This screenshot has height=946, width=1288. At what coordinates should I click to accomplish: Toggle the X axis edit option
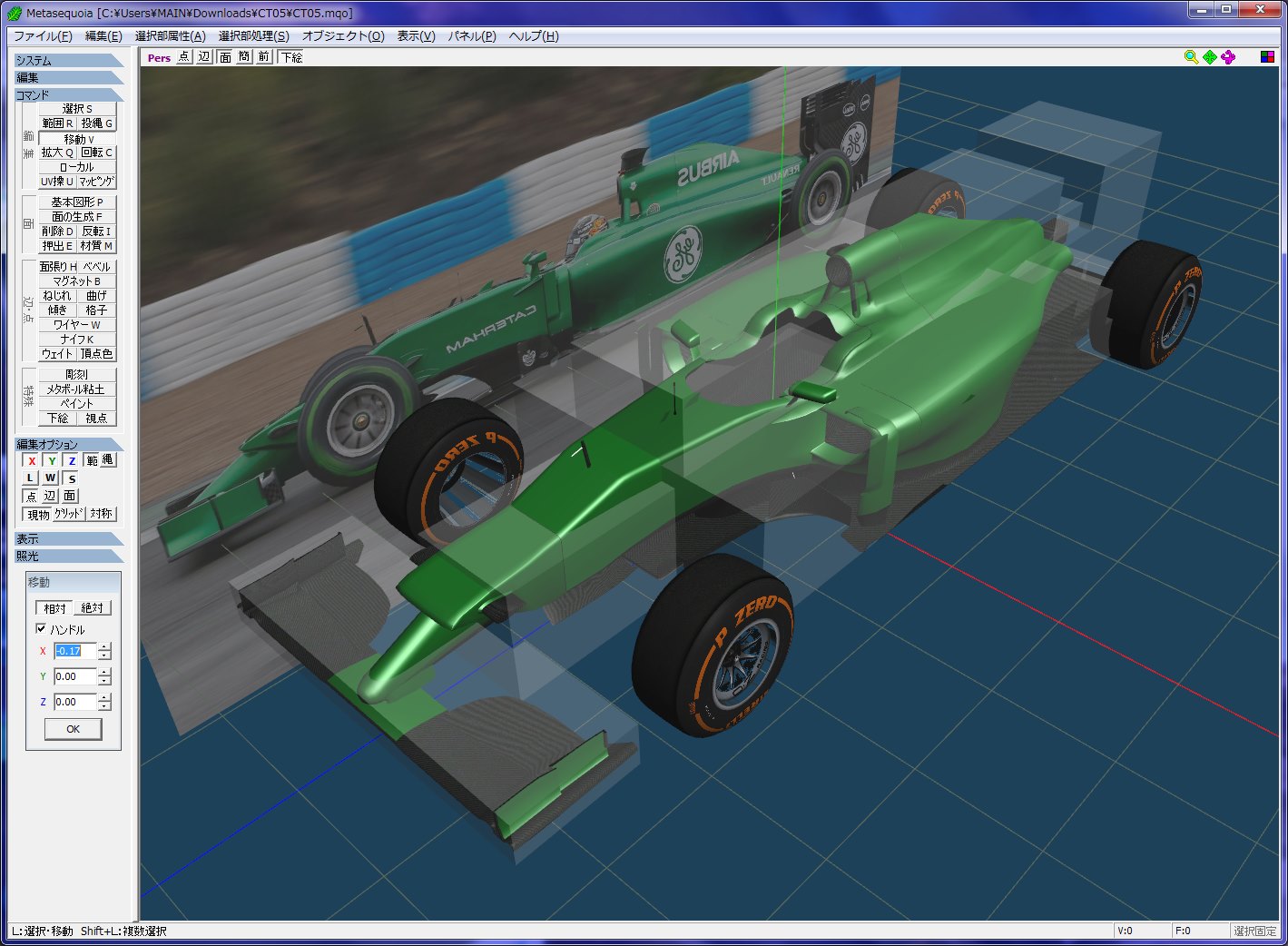point(32,460)
